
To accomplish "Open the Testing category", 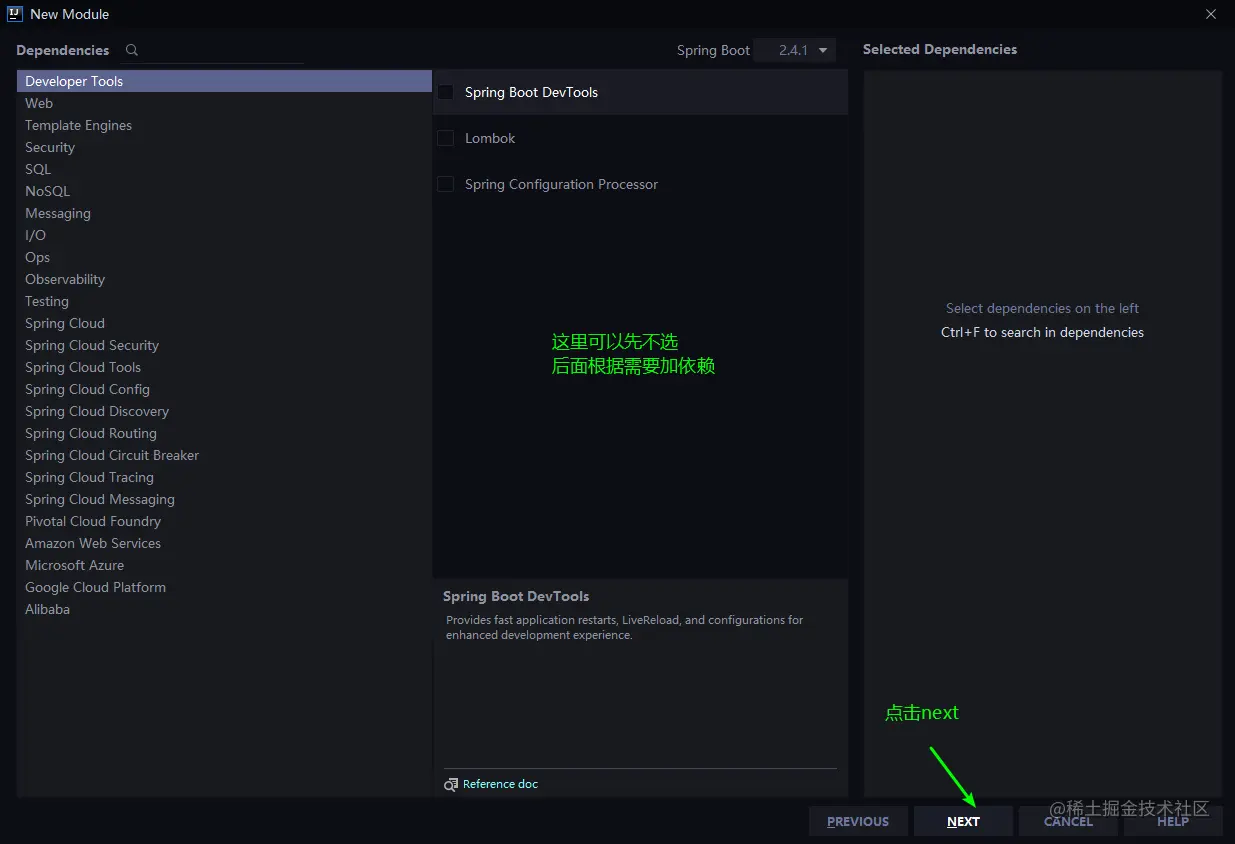I will click(x=224, y=301).
